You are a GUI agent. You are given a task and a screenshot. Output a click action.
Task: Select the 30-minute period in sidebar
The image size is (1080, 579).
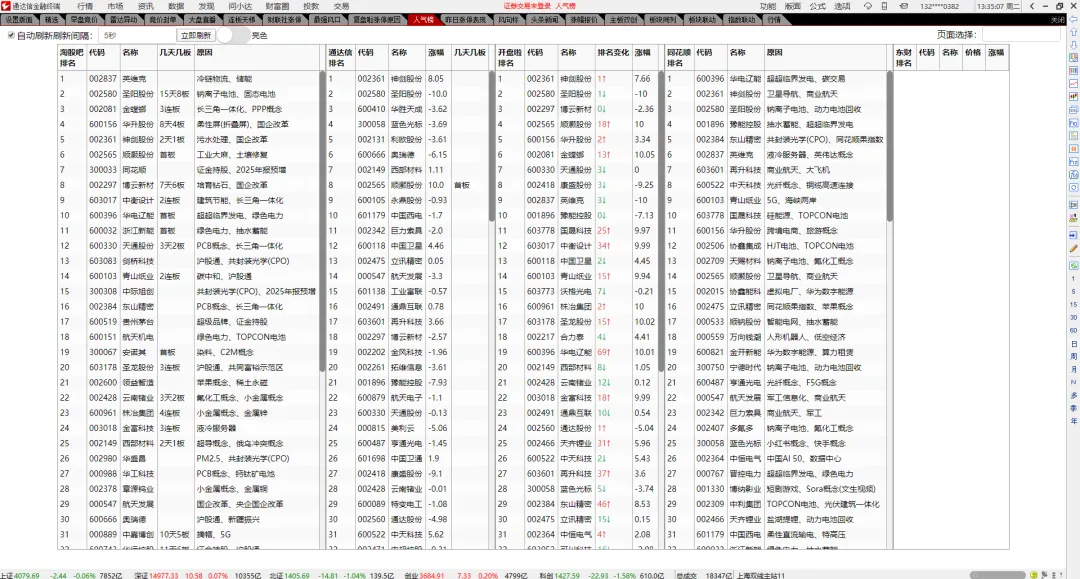click(1073, 317)
